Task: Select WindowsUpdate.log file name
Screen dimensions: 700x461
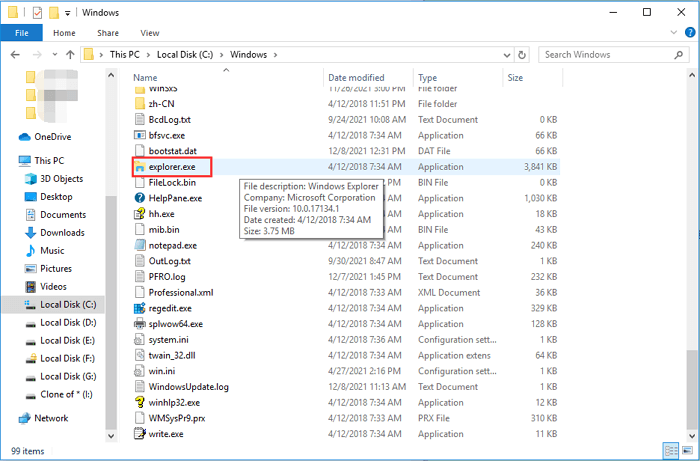Action: pyautogui.click(x=188, y=387)
